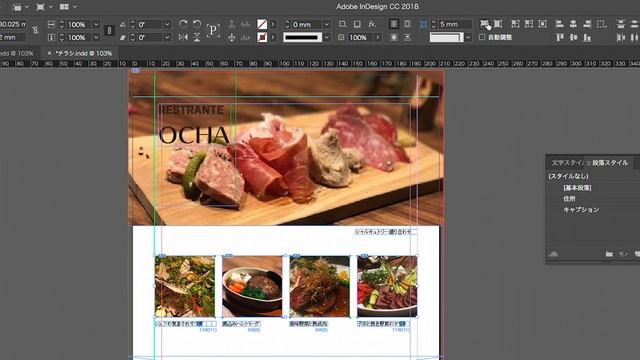The width and height of the screenshot is (640, 360).
Task: Click the fill frame proportionally icon
Action: 484,24
